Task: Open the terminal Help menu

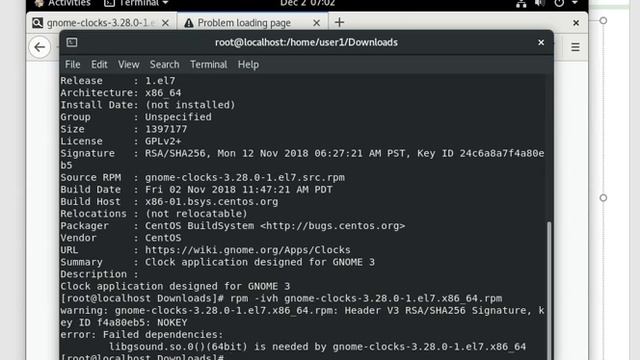Action: (248, 64)
